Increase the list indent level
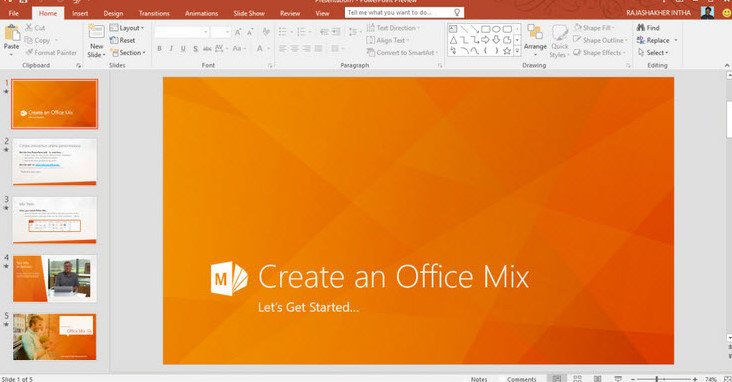Viewport: 732px width, 382px height. (336, 32)
